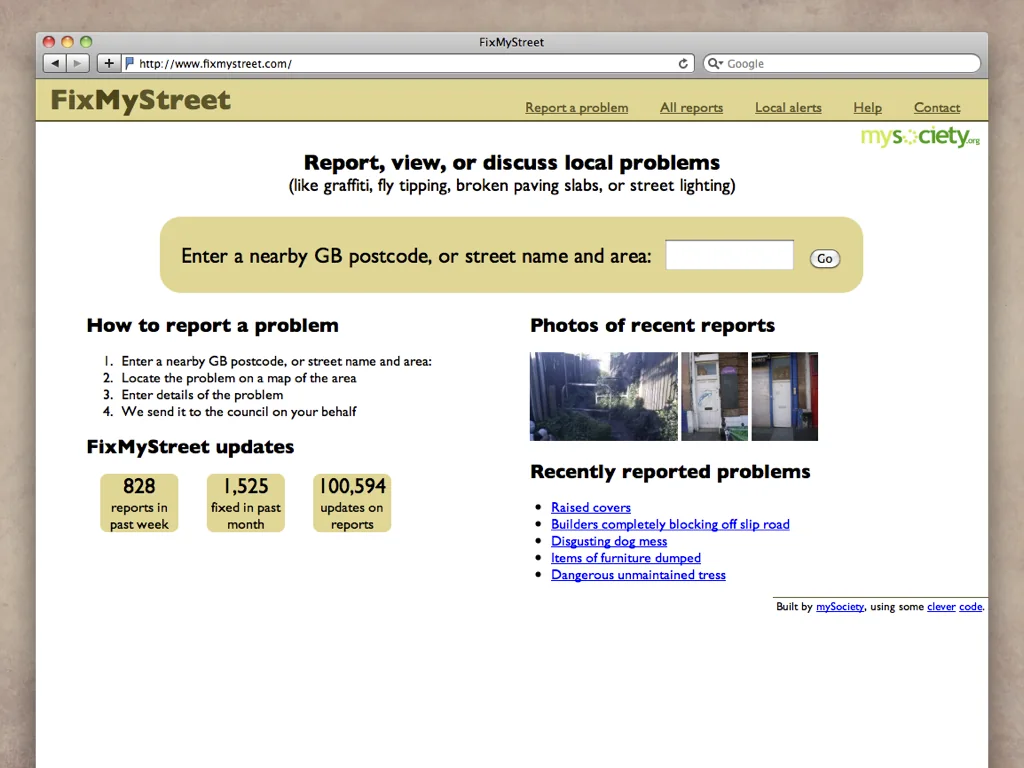Open Items of furniture dumped report
Viewport: 1024px width, 768px height.
click(x=626, y=558)
